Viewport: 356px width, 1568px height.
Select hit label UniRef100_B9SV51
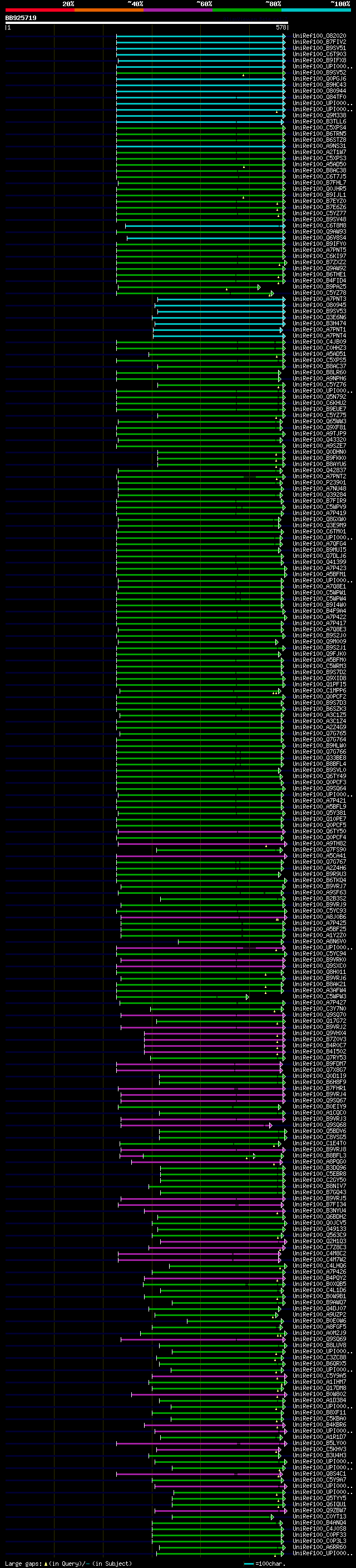(319, 48)
